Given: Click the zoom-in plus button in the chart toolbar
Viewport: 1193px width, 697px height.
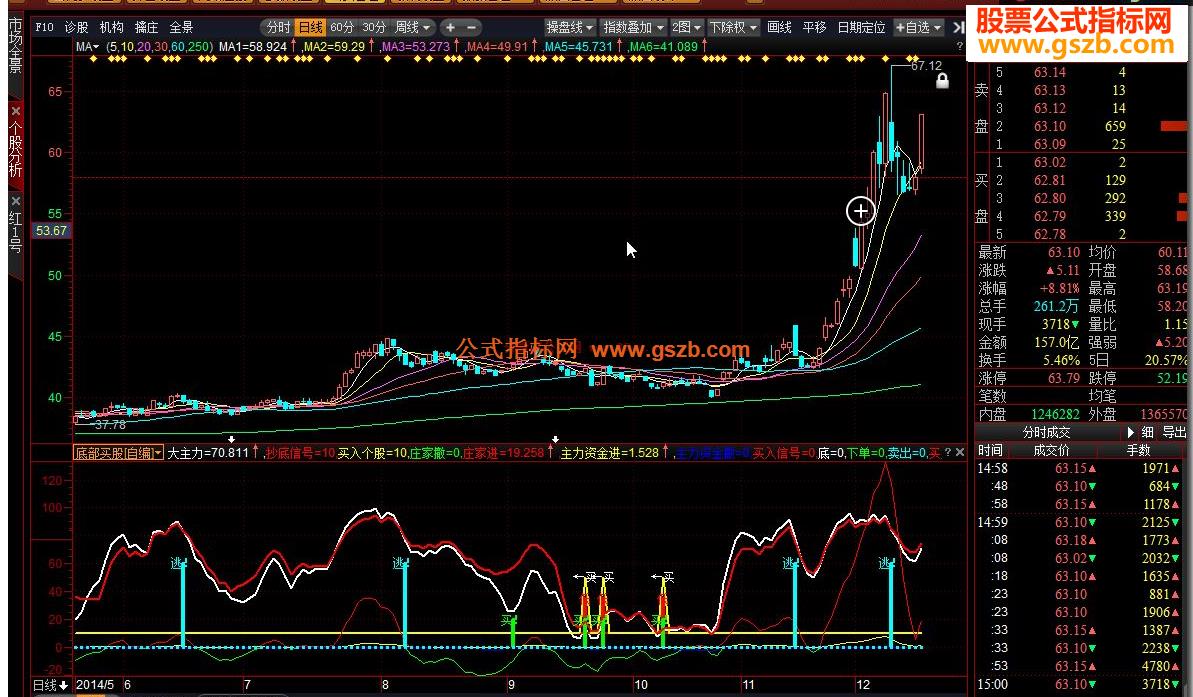Looking at the screenshot, I should pos(450,28).
